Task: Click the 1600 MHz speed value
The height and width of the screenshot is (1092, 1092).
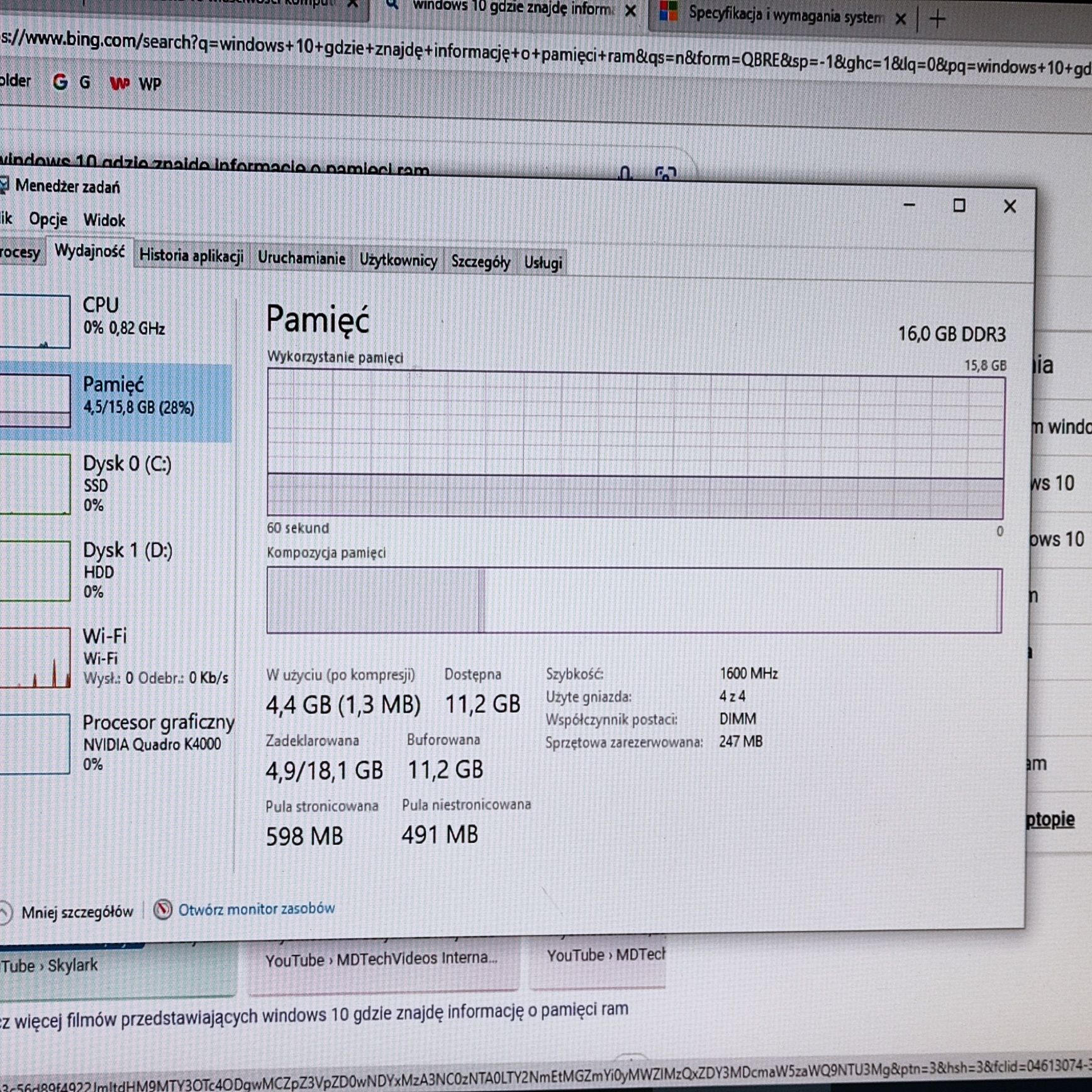Action: point(749,674)
